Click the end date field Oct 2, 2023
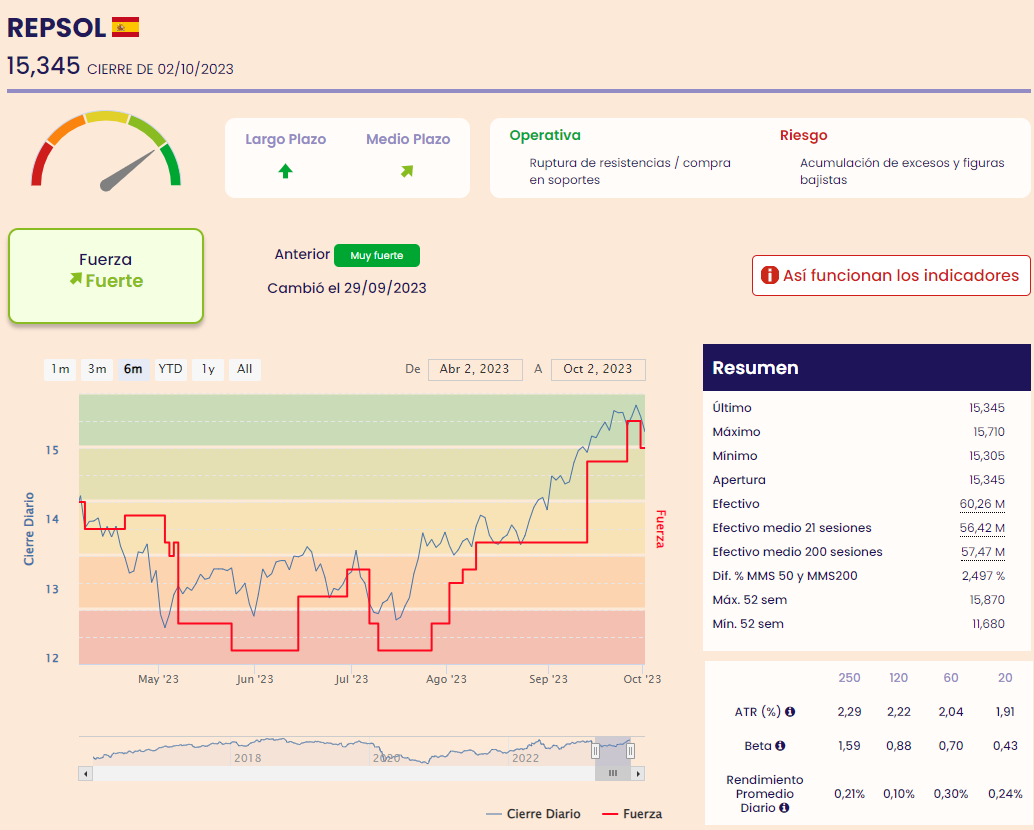Viewport: 1034px width, 830px height. pyautogui.click(x=597, y=369)
